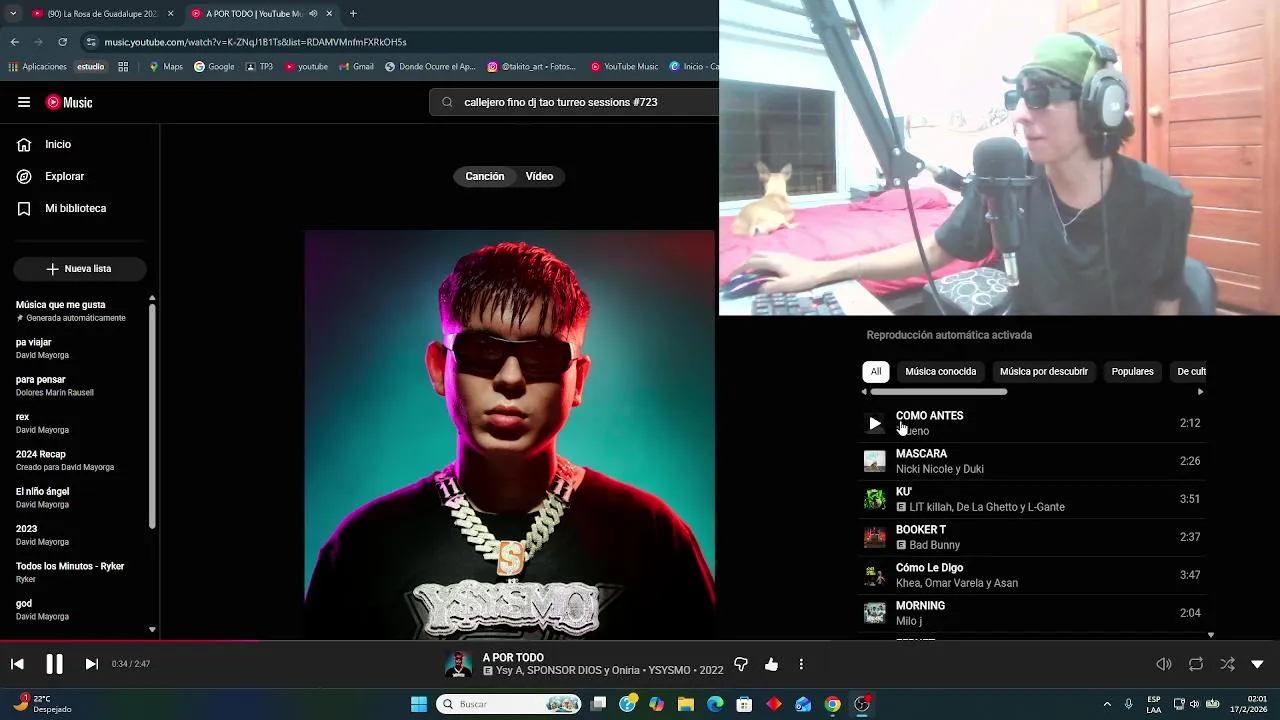Image resolution: width=1280 pixels, height=720 pixels.
Task: Open OBS Studio from the taskbar
Action: 862,704
